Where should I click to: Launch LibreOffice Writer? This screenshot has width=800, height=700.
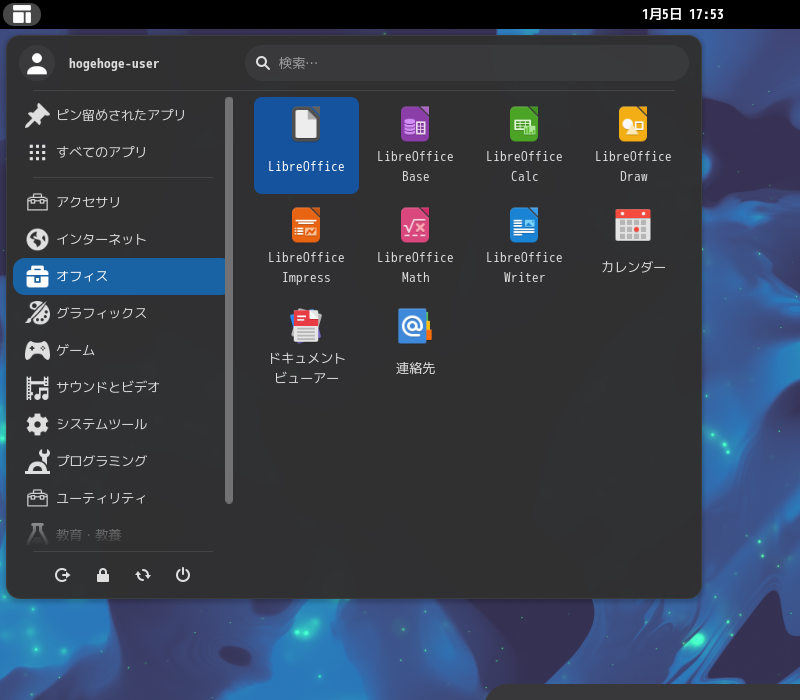(x=524, y=246)
